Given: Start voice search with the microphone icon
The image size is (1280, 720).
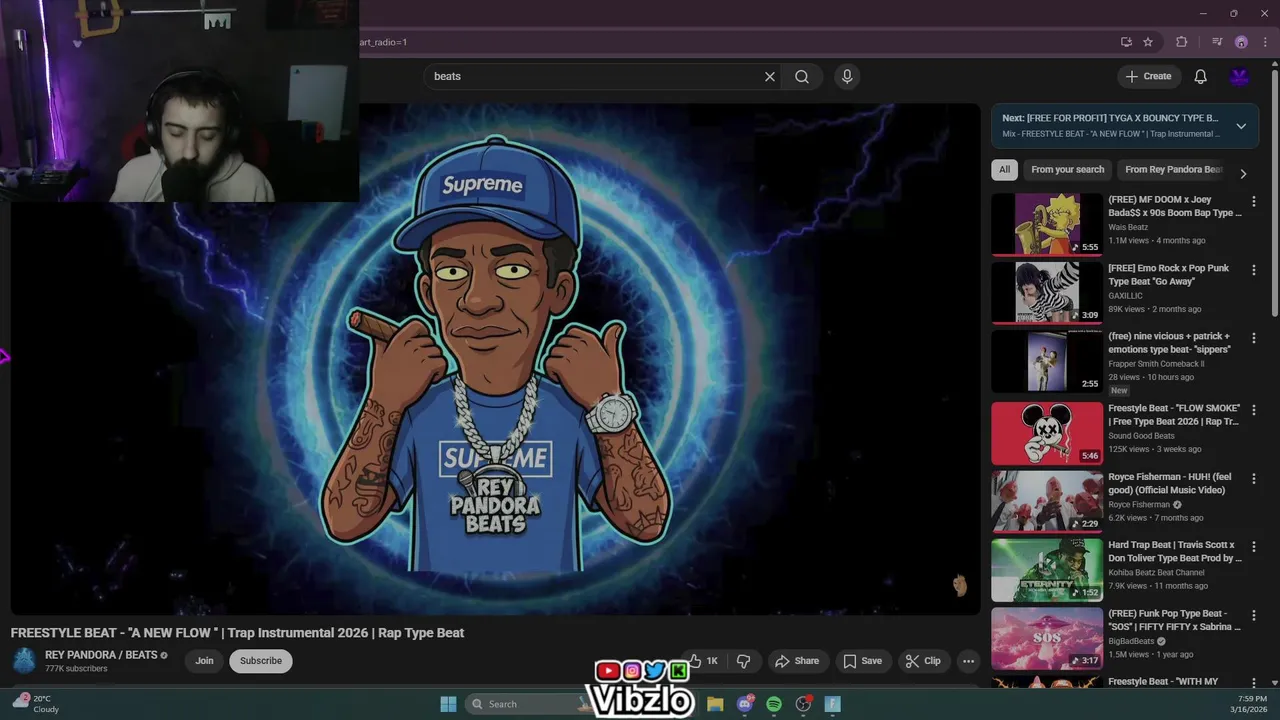Looking at the screenshot, I should [847, 76].
